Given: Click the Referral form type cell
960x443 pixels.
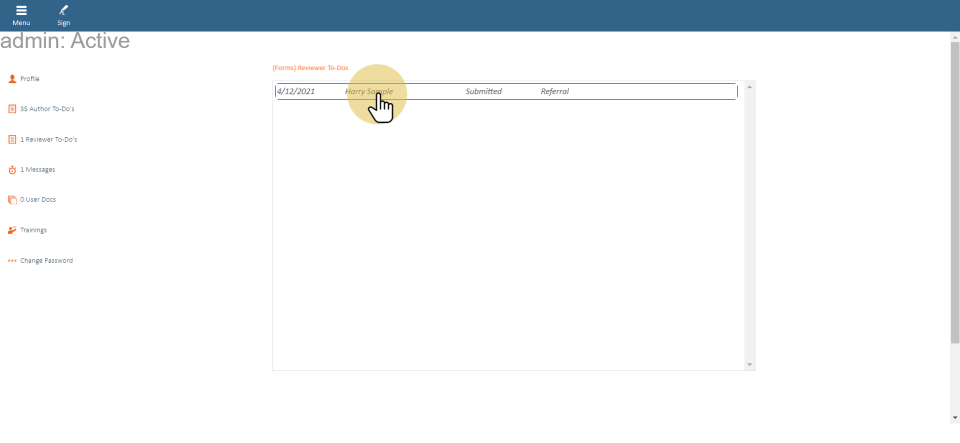Looking at the screenshot, I should pyautogui.click(x=554, y=92).
